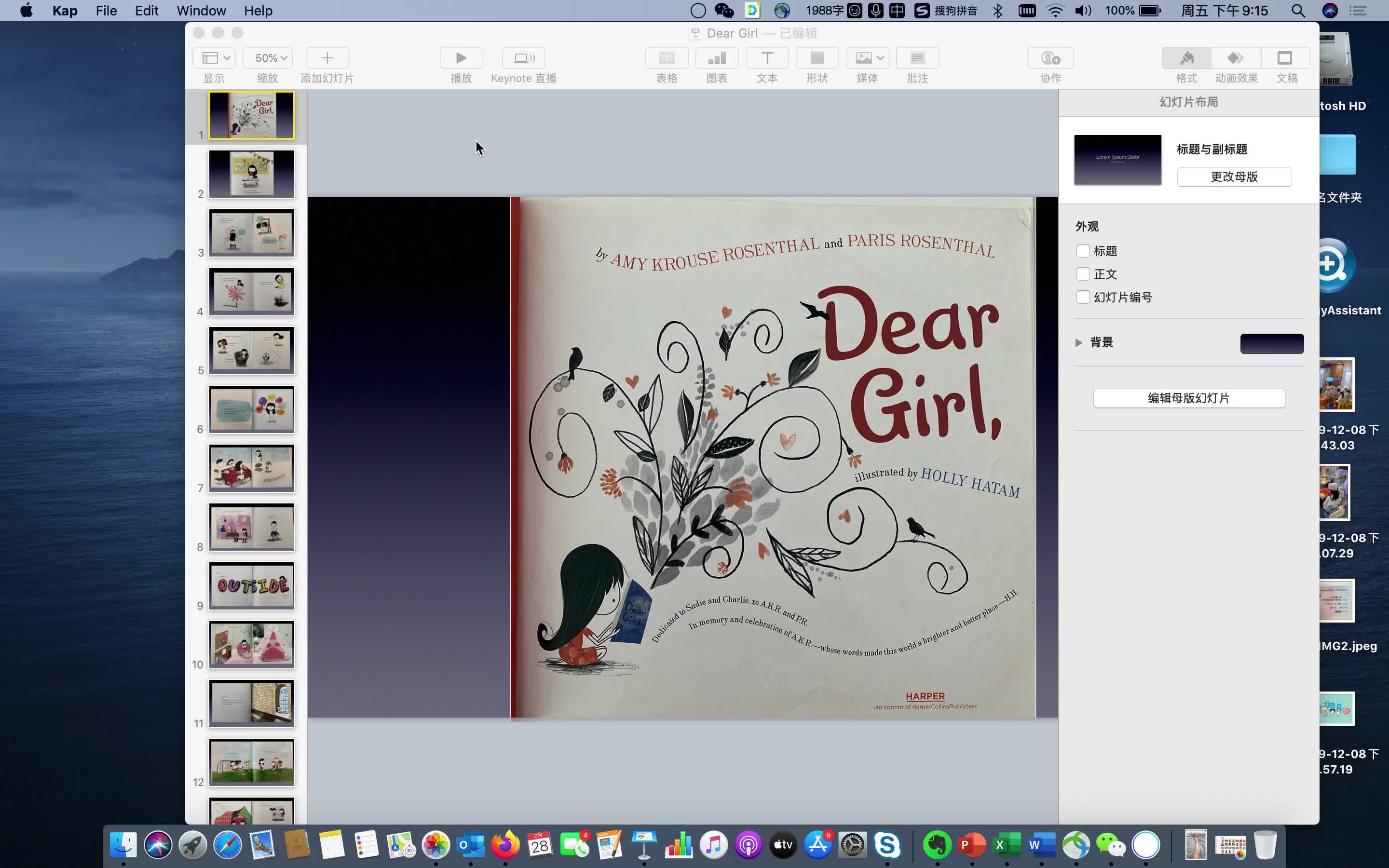
Task: Add a comment with the 批注 icon
Action: (917, 58)
